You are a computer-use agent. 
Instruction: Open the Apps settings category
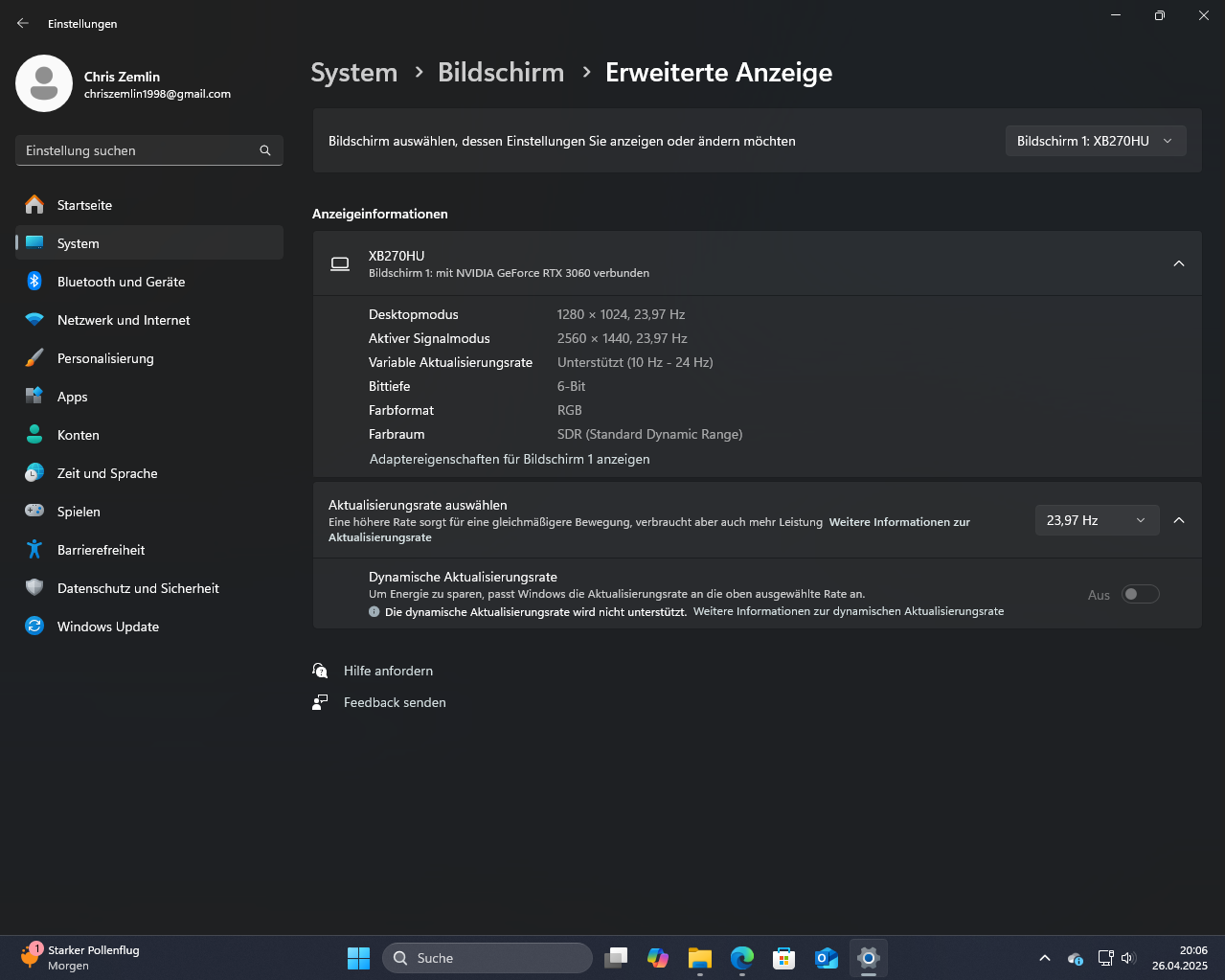click(x=149, y=397)
